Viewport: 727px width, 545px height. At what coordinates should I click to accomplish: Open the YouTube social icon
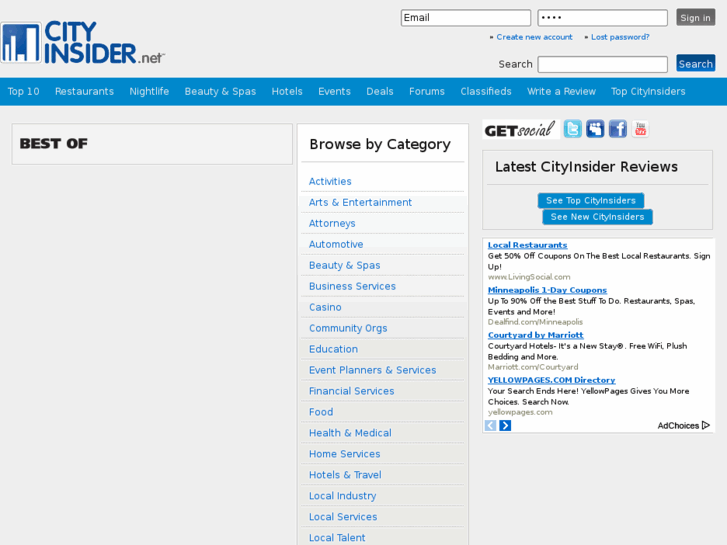pos(640,129)
